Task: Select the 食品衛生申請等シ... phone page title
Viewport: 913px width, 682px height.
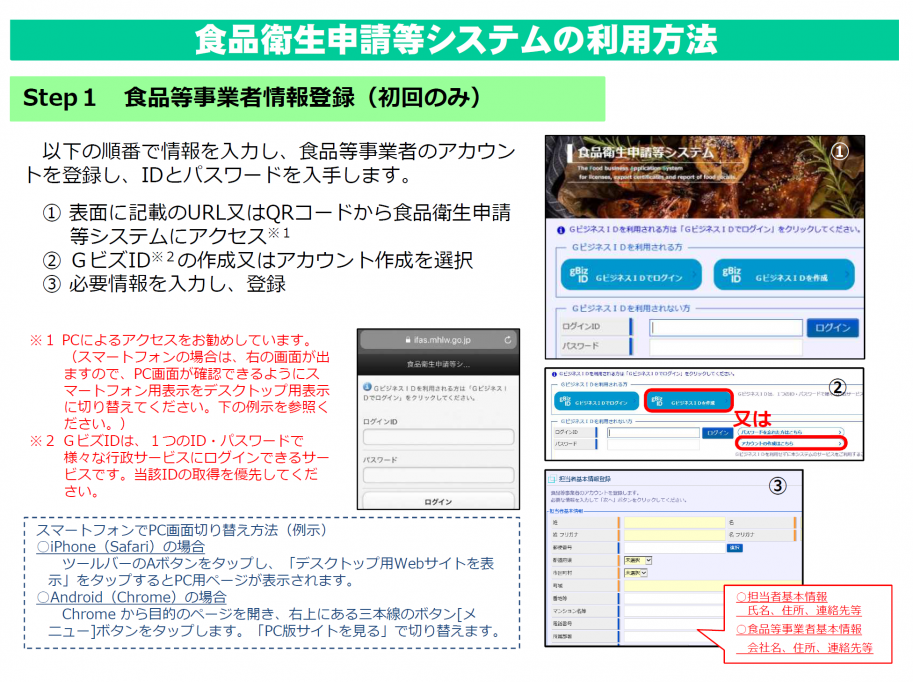Action: pyautogui.click(x=438, y=364)
